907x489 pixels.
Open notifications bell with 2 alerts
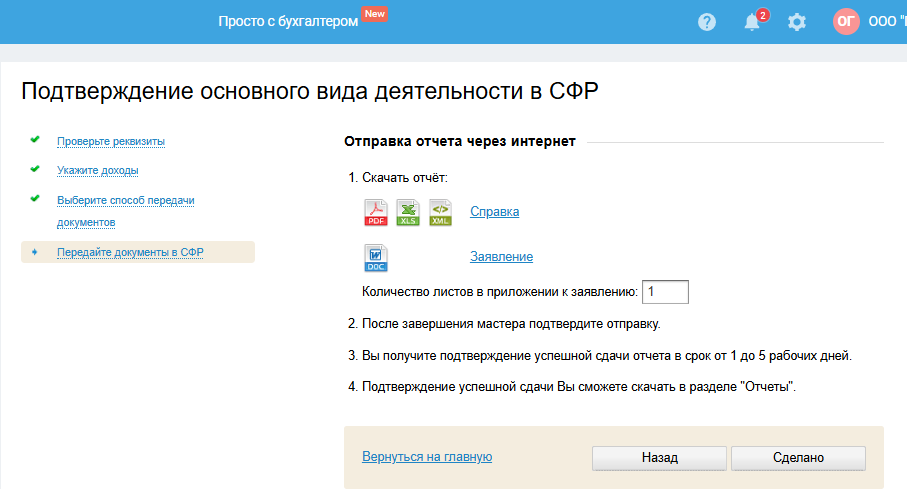pos(753,22)
